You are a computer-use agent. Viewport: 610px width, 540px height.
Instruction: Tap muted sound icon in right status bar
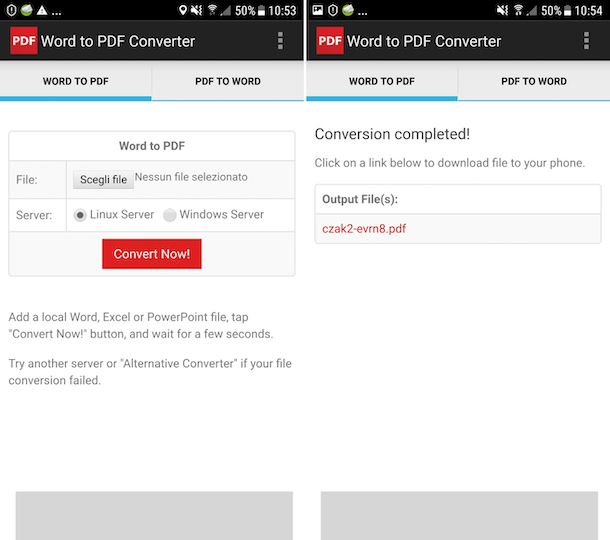tap(502, 10)
